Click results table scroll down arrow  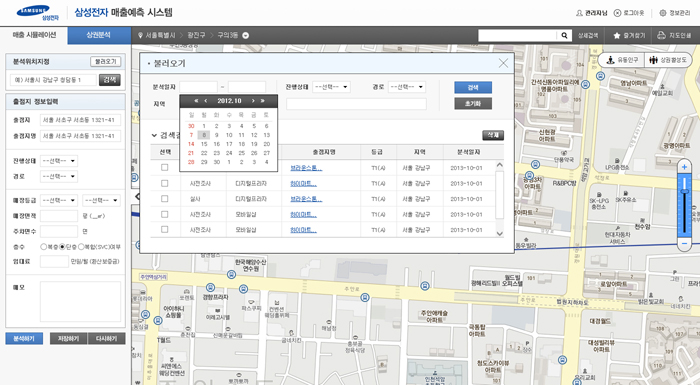coord(500,233)
